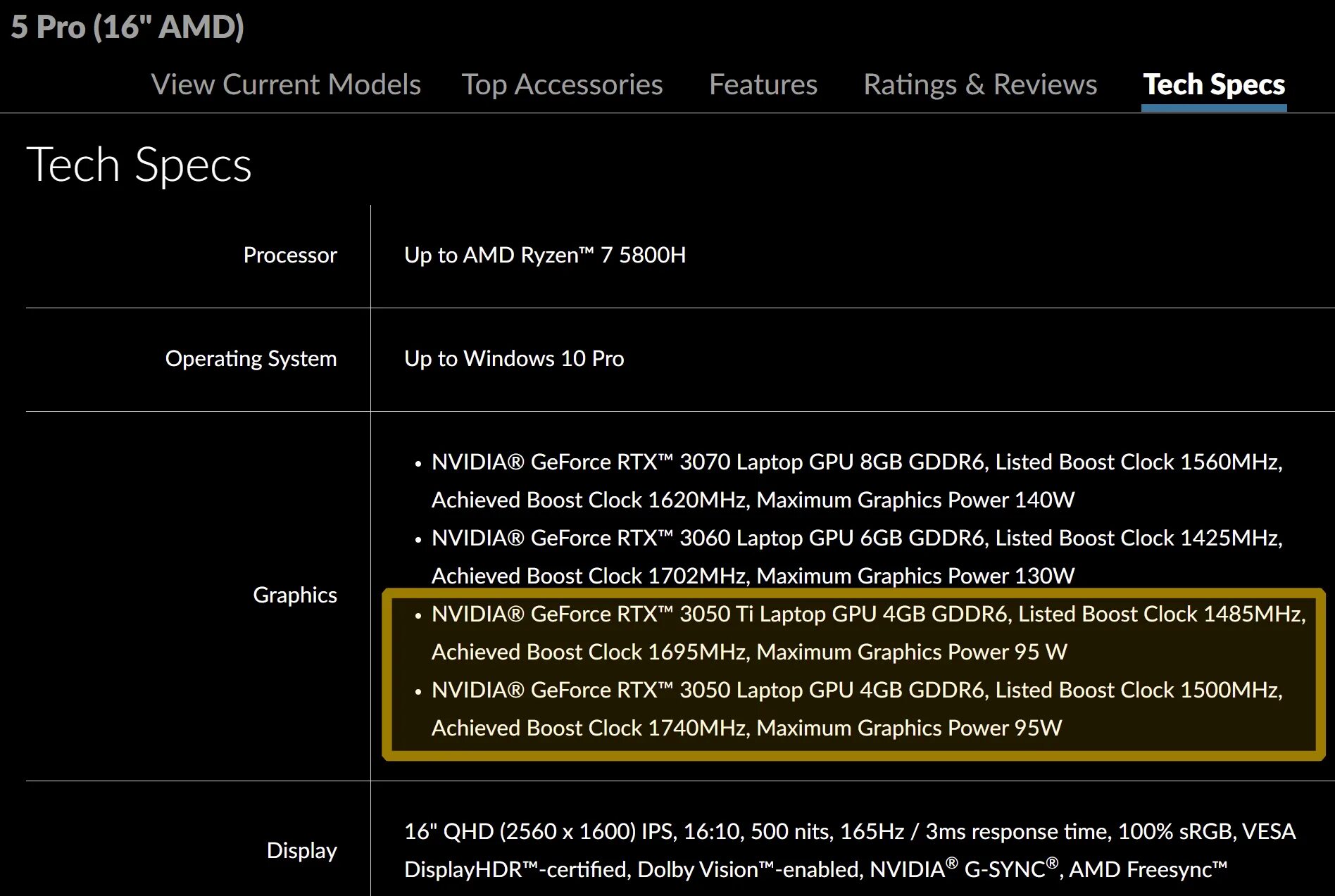Screen dimensions: 1335x896
Task: Click the RTX 3060 Laptop GPU list entry
Action: (856, 538)
